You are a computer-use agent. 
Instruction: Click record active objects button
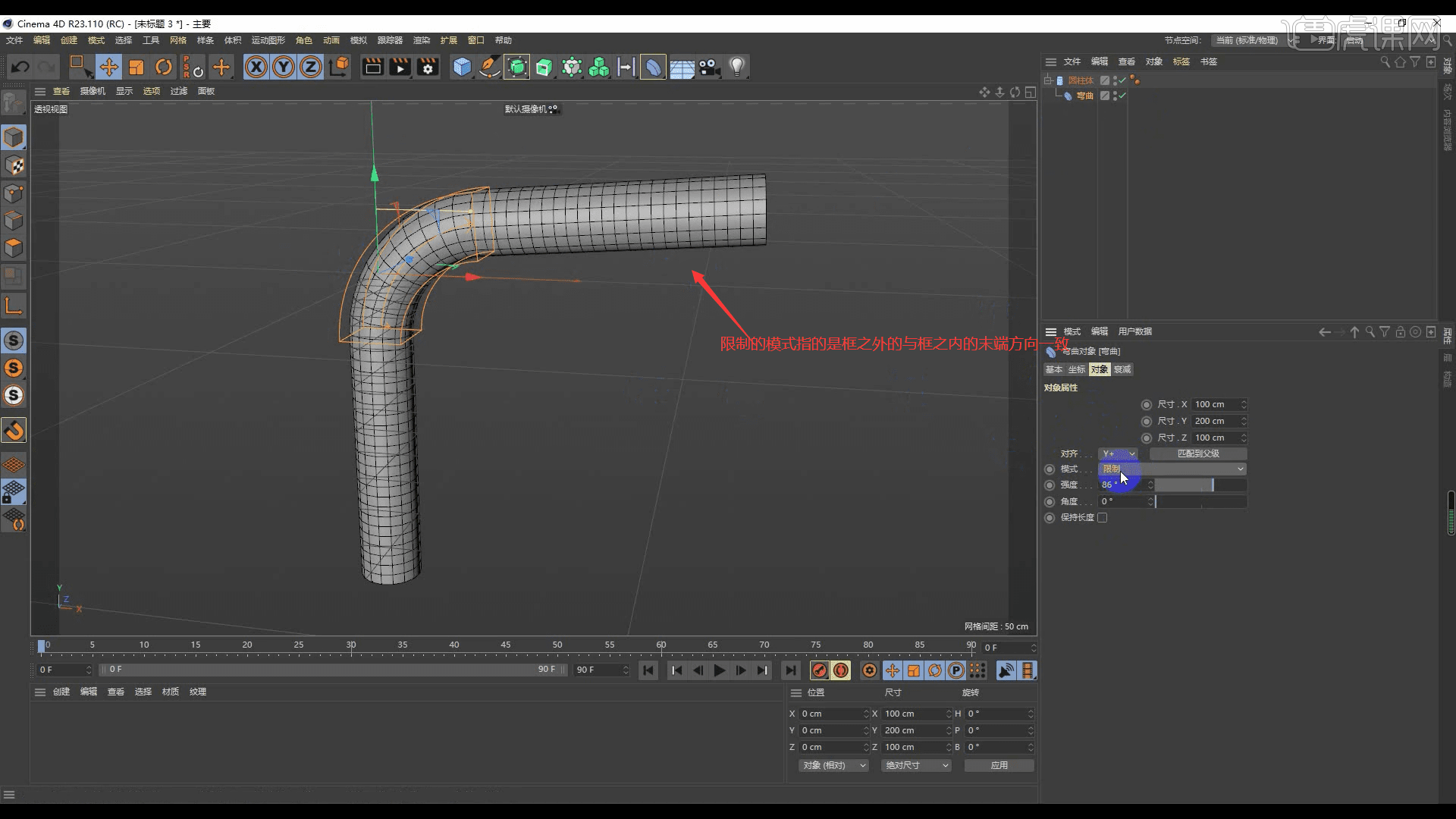pos(819,670)
